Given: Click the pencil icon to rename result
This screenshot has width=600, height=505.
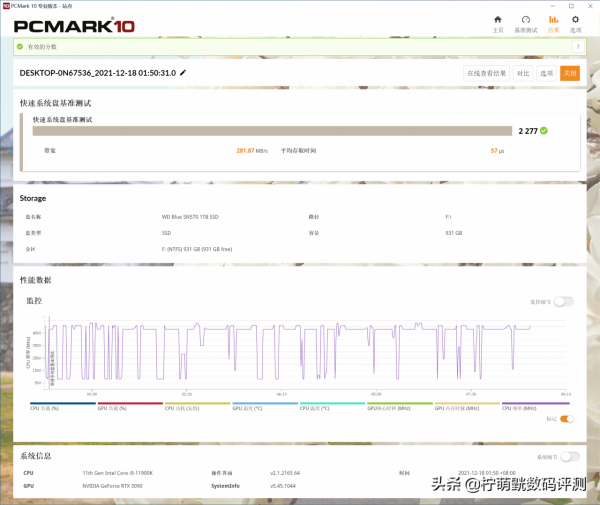Looking at the screenshot, I should [183, 73].
